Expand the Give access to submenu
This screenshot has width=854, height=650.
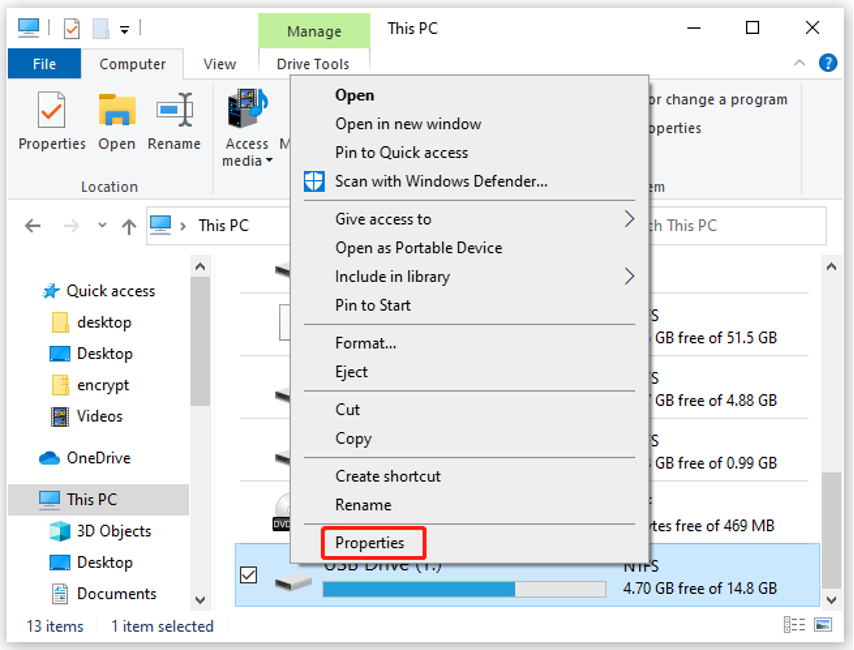tap(629, 219)
